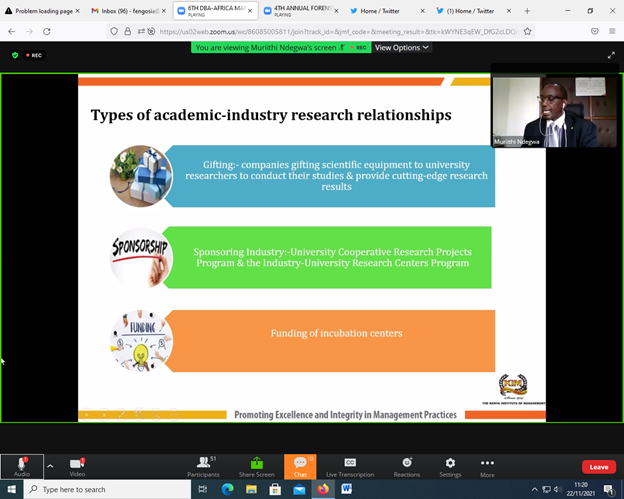Open Zoom Settings gear
624x499 pixels.
(450, 465)
